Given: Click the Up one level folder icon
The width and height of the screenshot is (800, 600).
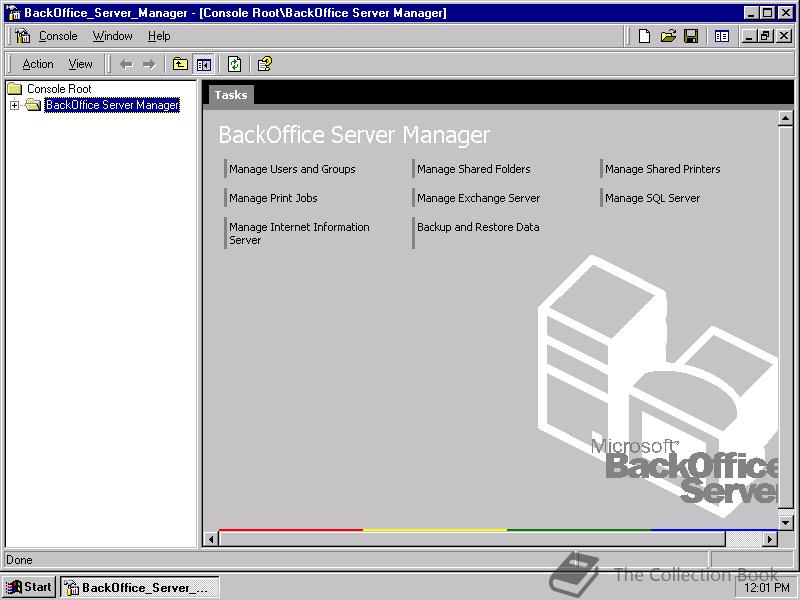Looking at the screenshot, I should [180, 64].
